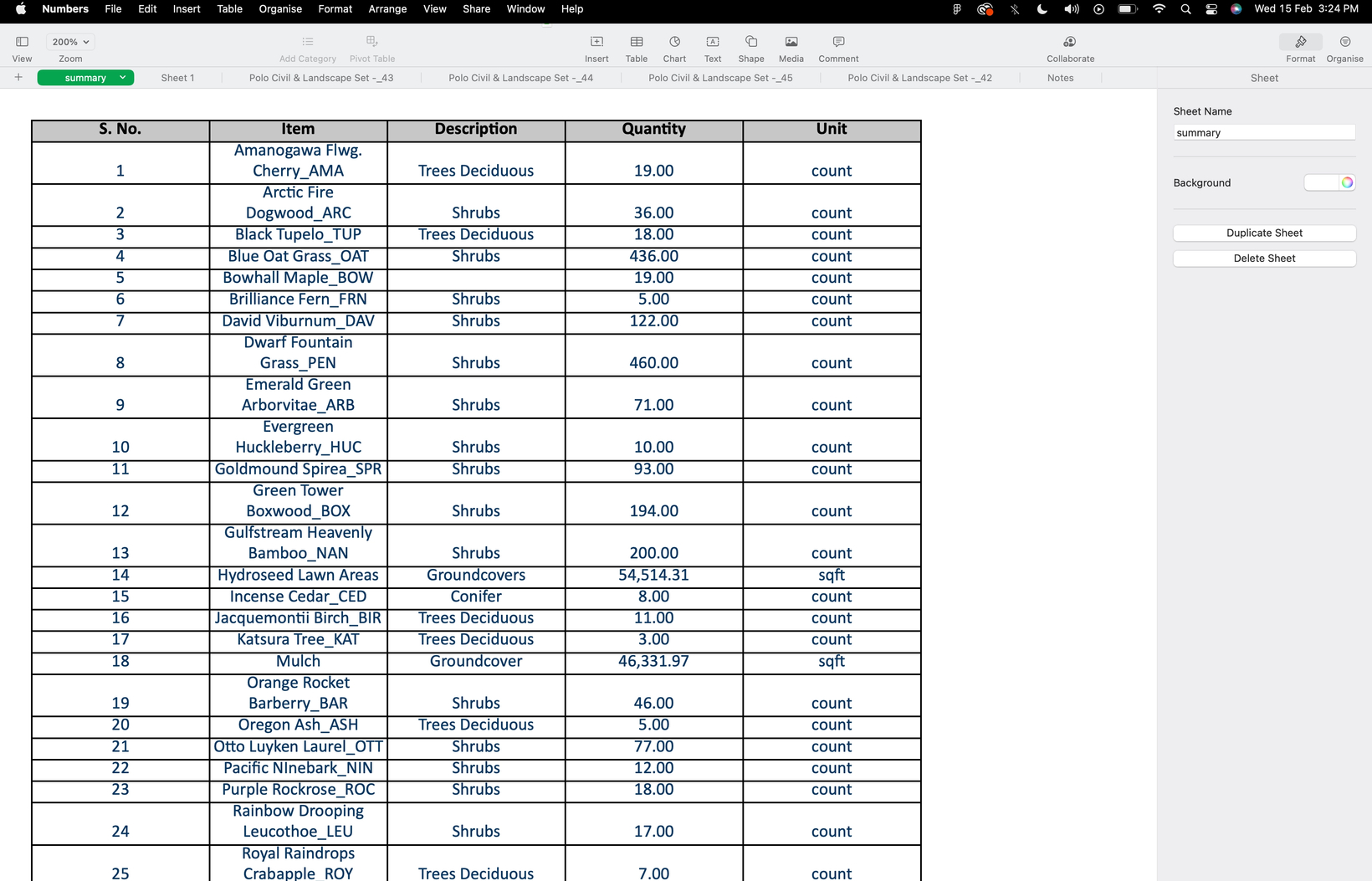Image resolution: width=1372 pixels, height=881 pixels.
Task: Click the Wi-Fi status icon
Action: click(1159, 9)
